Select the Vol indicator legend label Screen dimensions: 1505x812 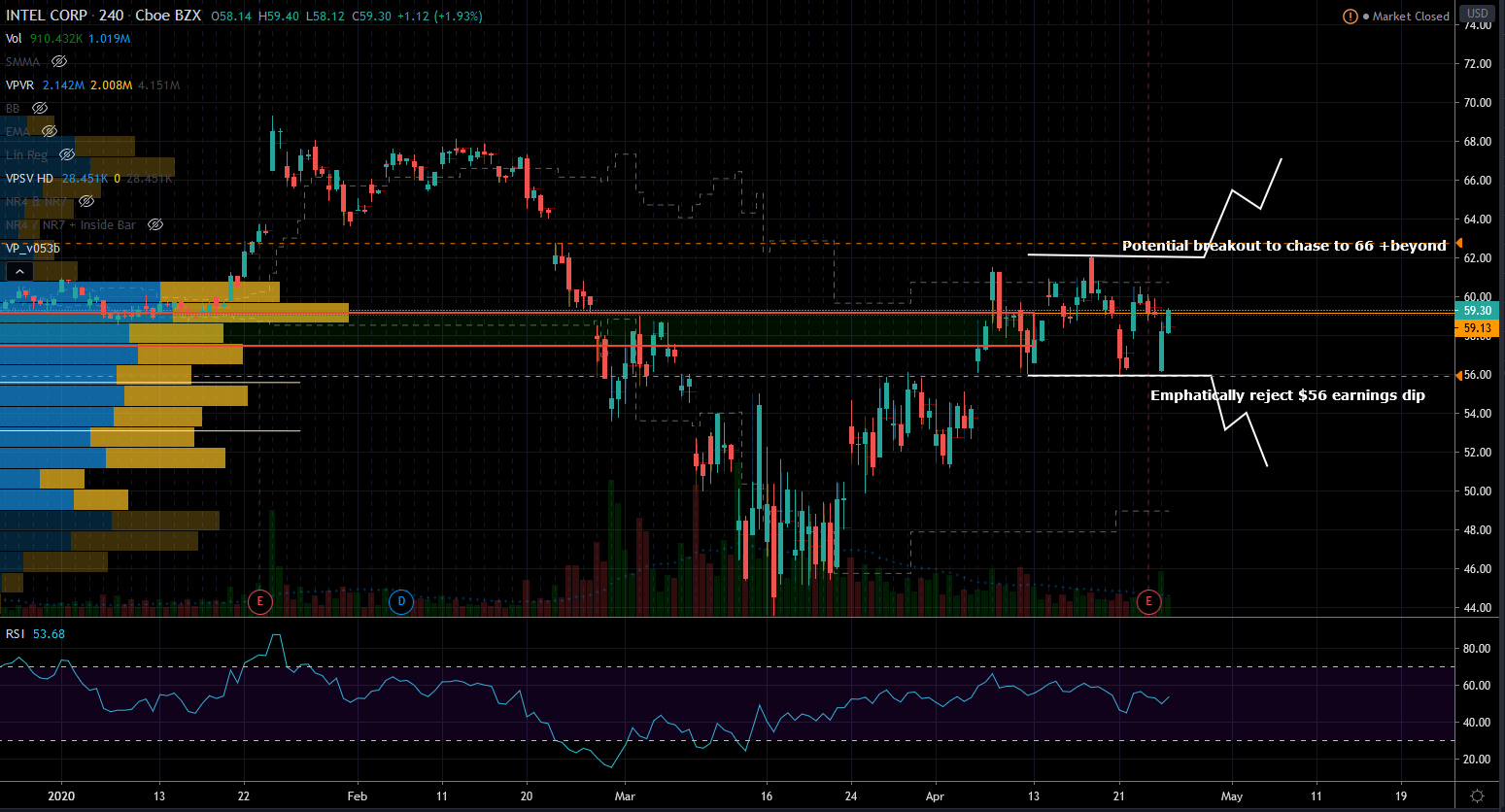coord(14,38)
